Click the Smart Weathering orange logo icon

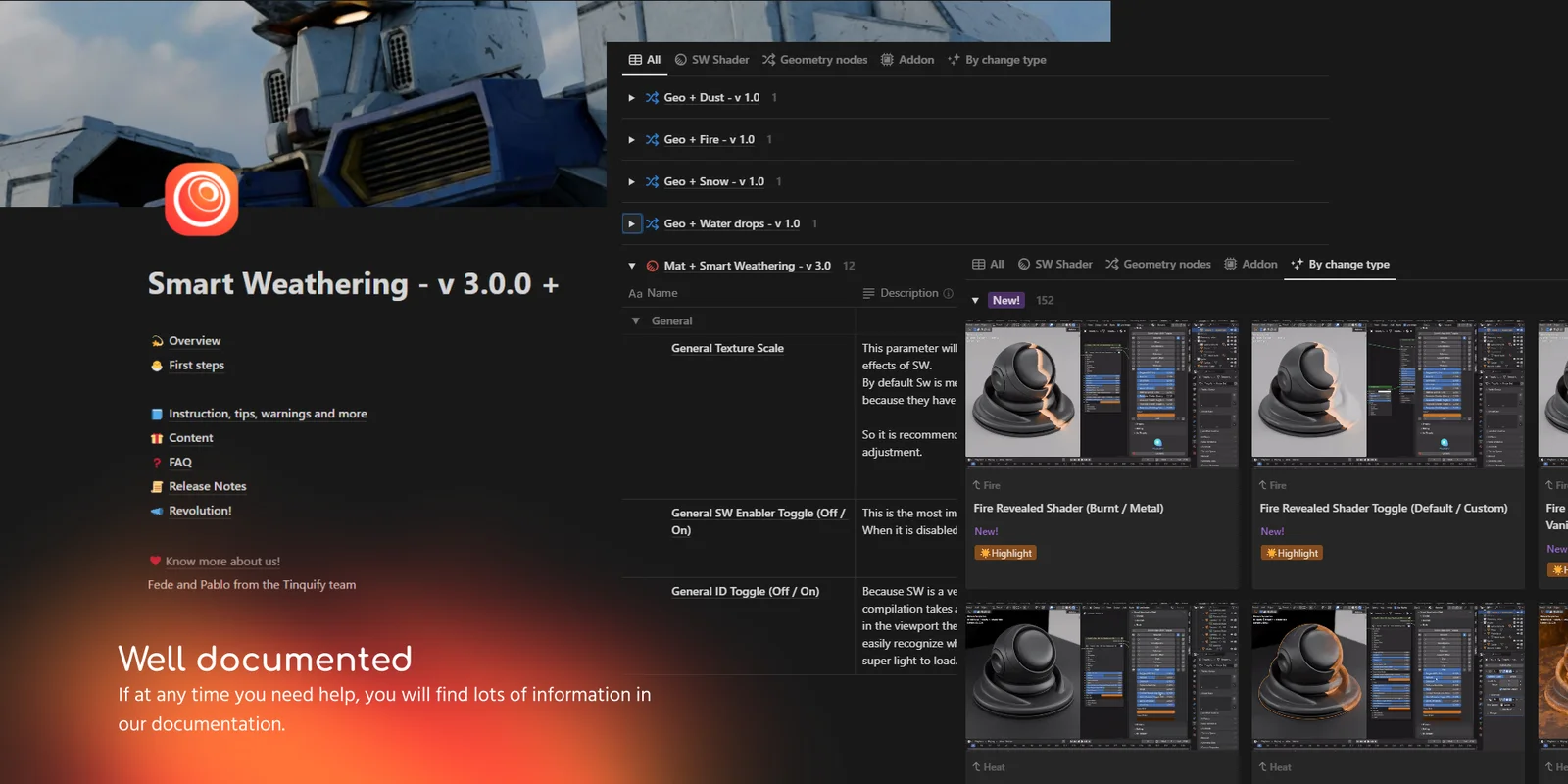pyautogui.click(x=202, y=199)
